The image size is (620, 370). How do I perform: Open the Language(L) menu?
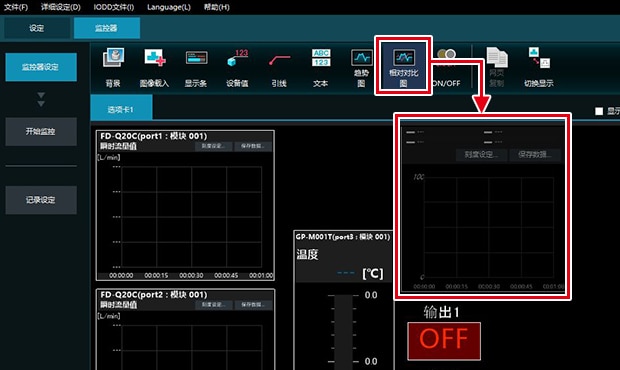coord(169,7)
